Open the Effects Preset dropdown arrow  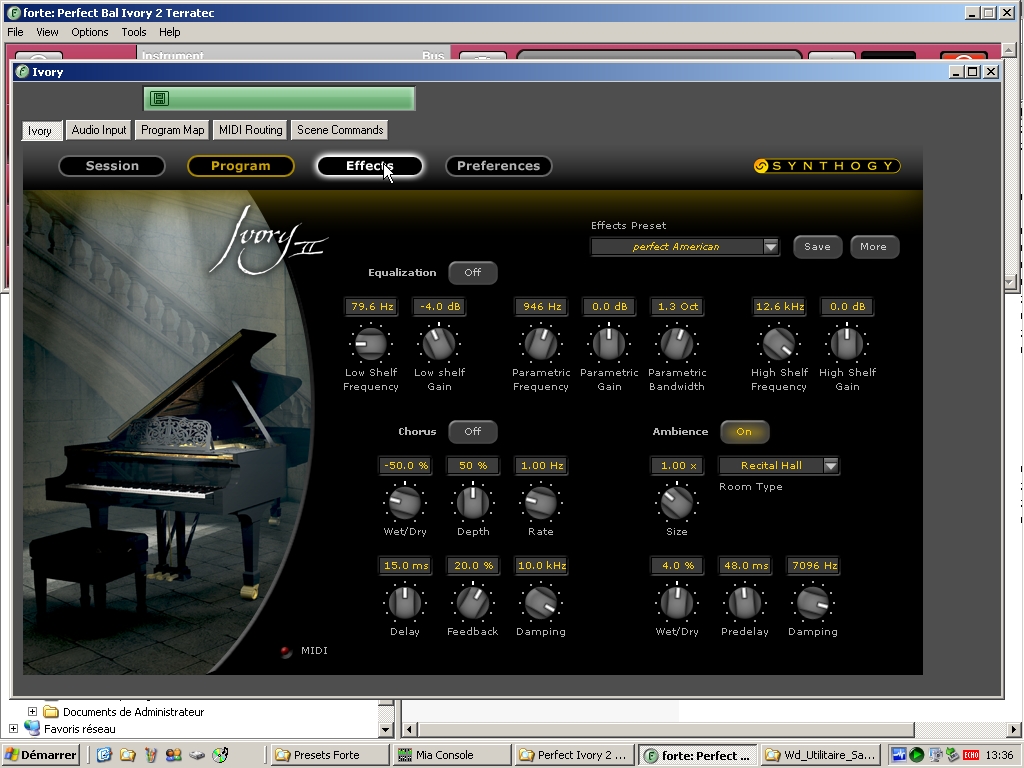point(771,246)
